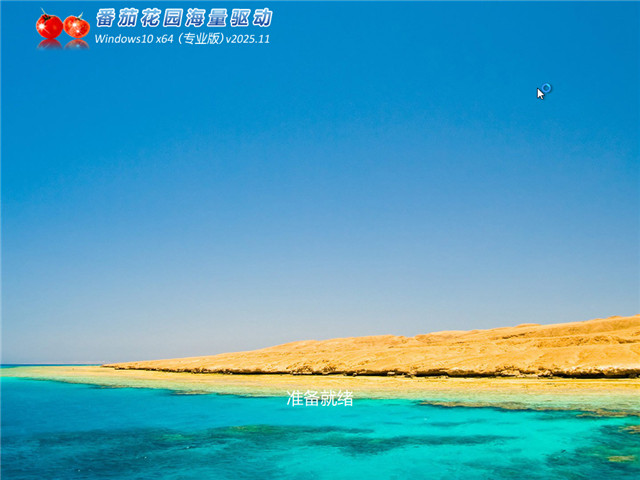Click the 番茄花园海量驱动 title text
This screenshot has width=640, height=480.
[x=183, y=18]
